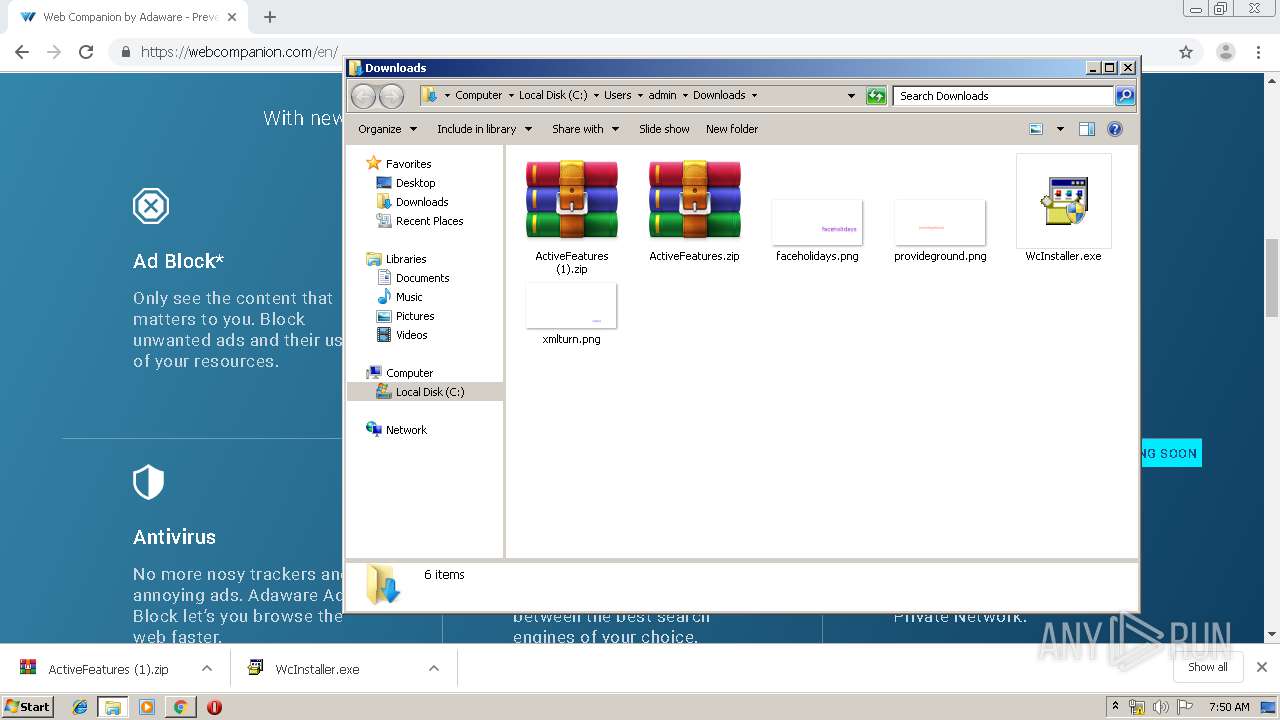Image resolution: width=1280 pixels, height=720 pixels.
Task: Select faceholidays.png thumbnail
Action: (817, 222)
